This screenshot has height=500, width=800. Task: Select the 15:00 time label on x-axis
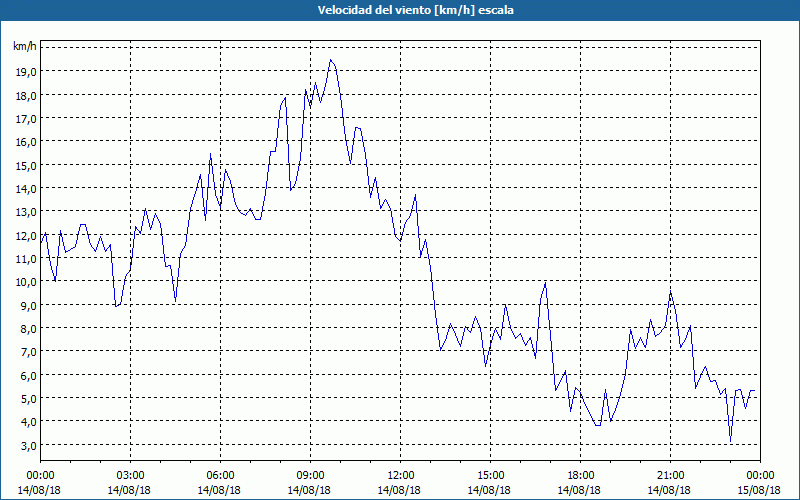tap(490, 476)
